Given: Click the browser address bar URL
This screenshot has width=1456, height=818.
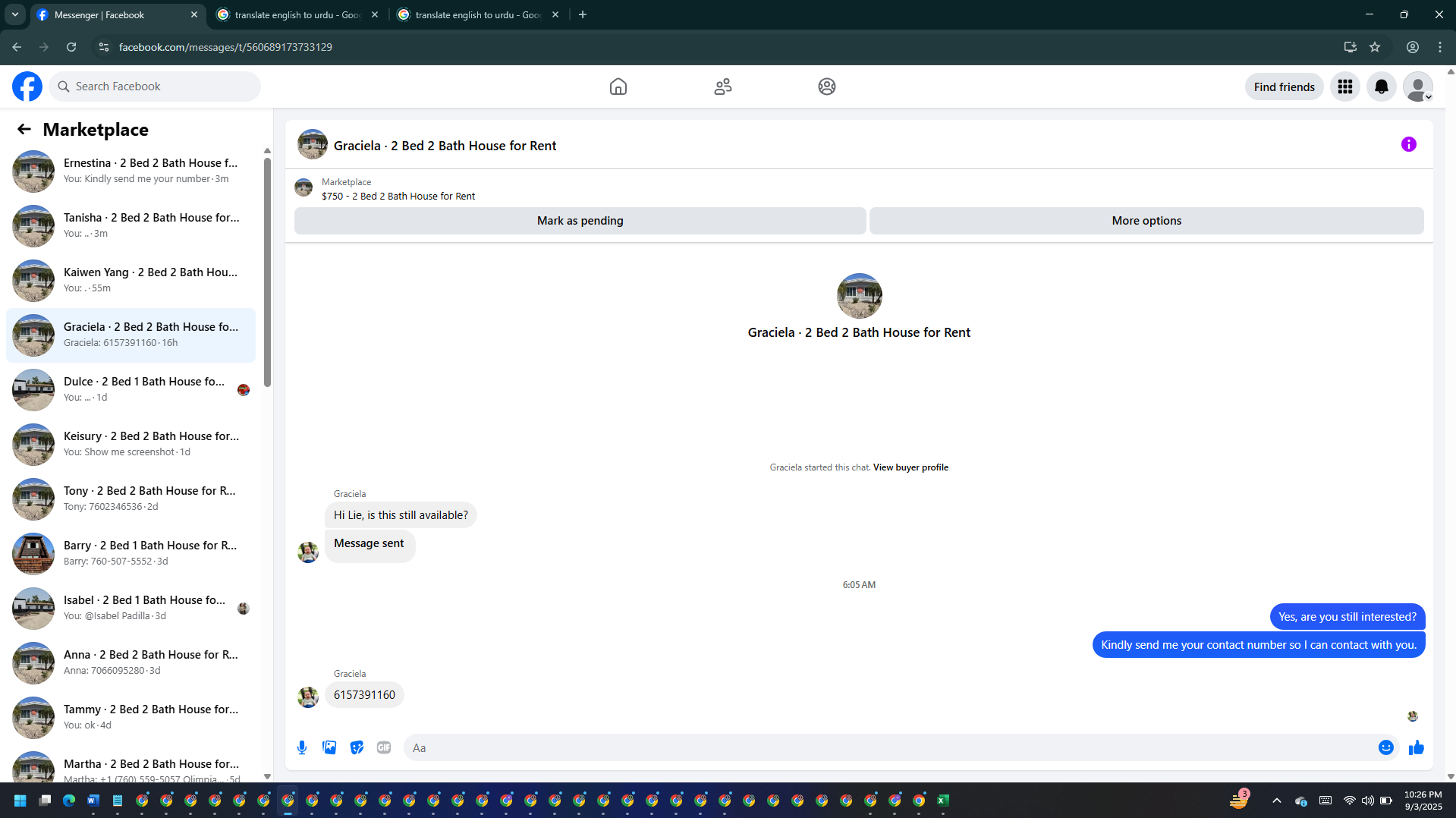Looking at the screenshot, I should pos(225,47).
